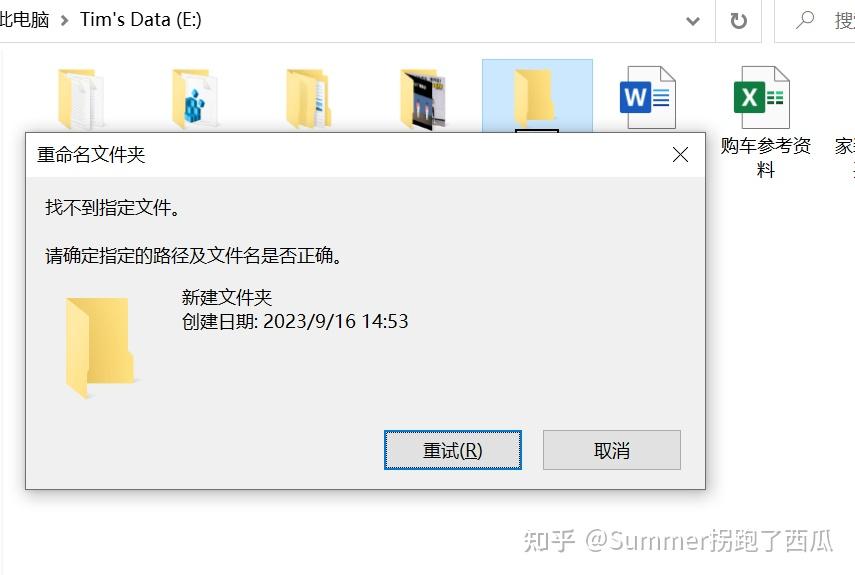Select the highlighted new folder icon
Image resolution: width=855 pixels, height=575 pixels.
coord(537,96)
